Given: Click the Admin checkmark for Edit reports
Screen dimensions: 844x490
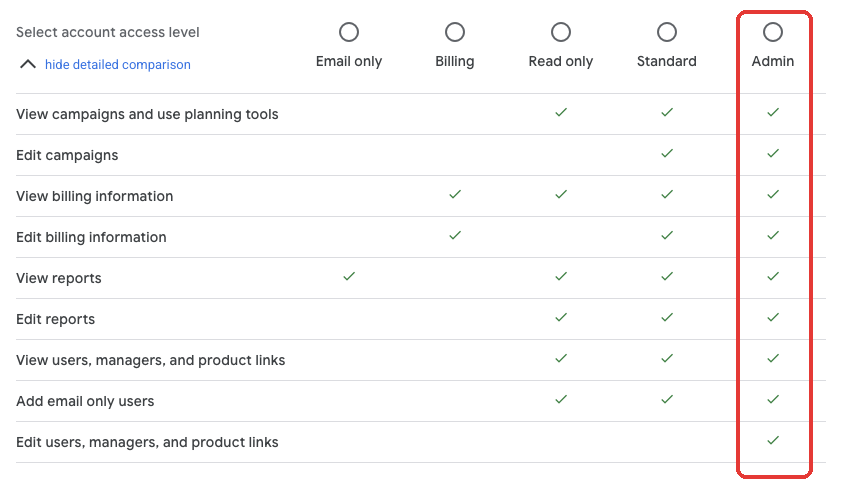Looking at the screenshot, I should pyautogui.click(x=773, y=317).
